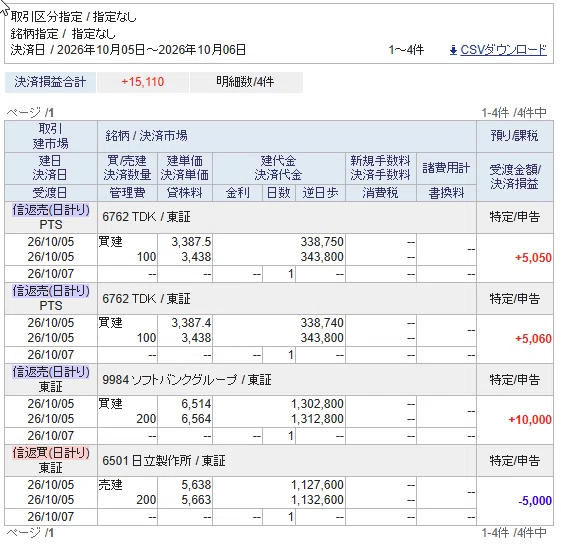
Task: Click the +10,000 profit value
Action: (530, 420)
